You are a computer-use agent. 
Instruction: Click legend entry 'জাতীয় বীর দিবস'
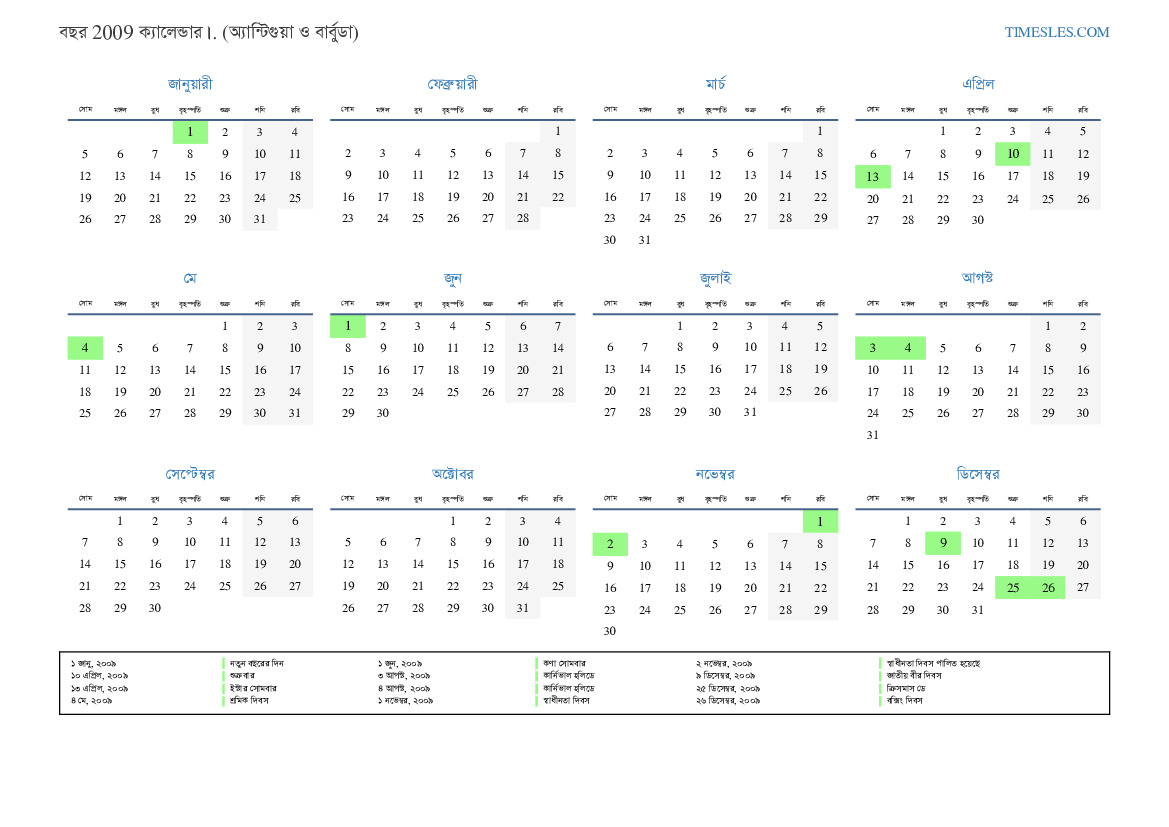coord(914,676)
